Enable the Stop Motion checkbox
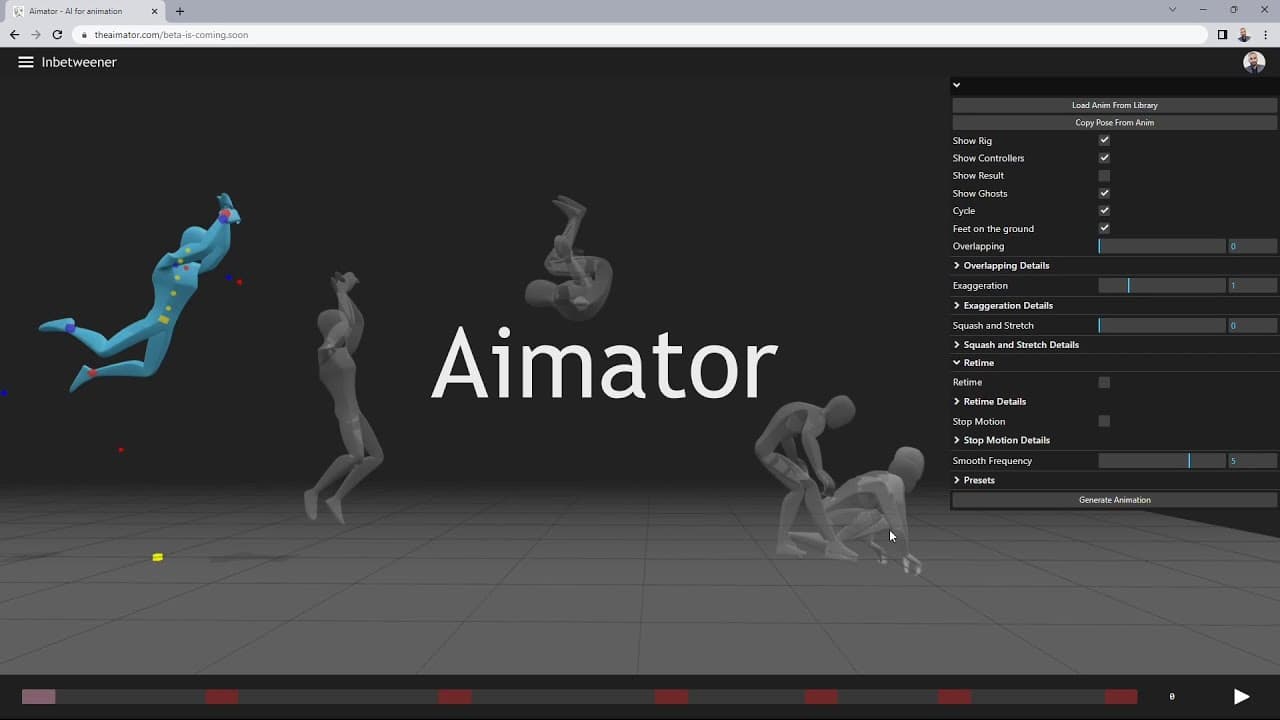 tap(1104, 421)
